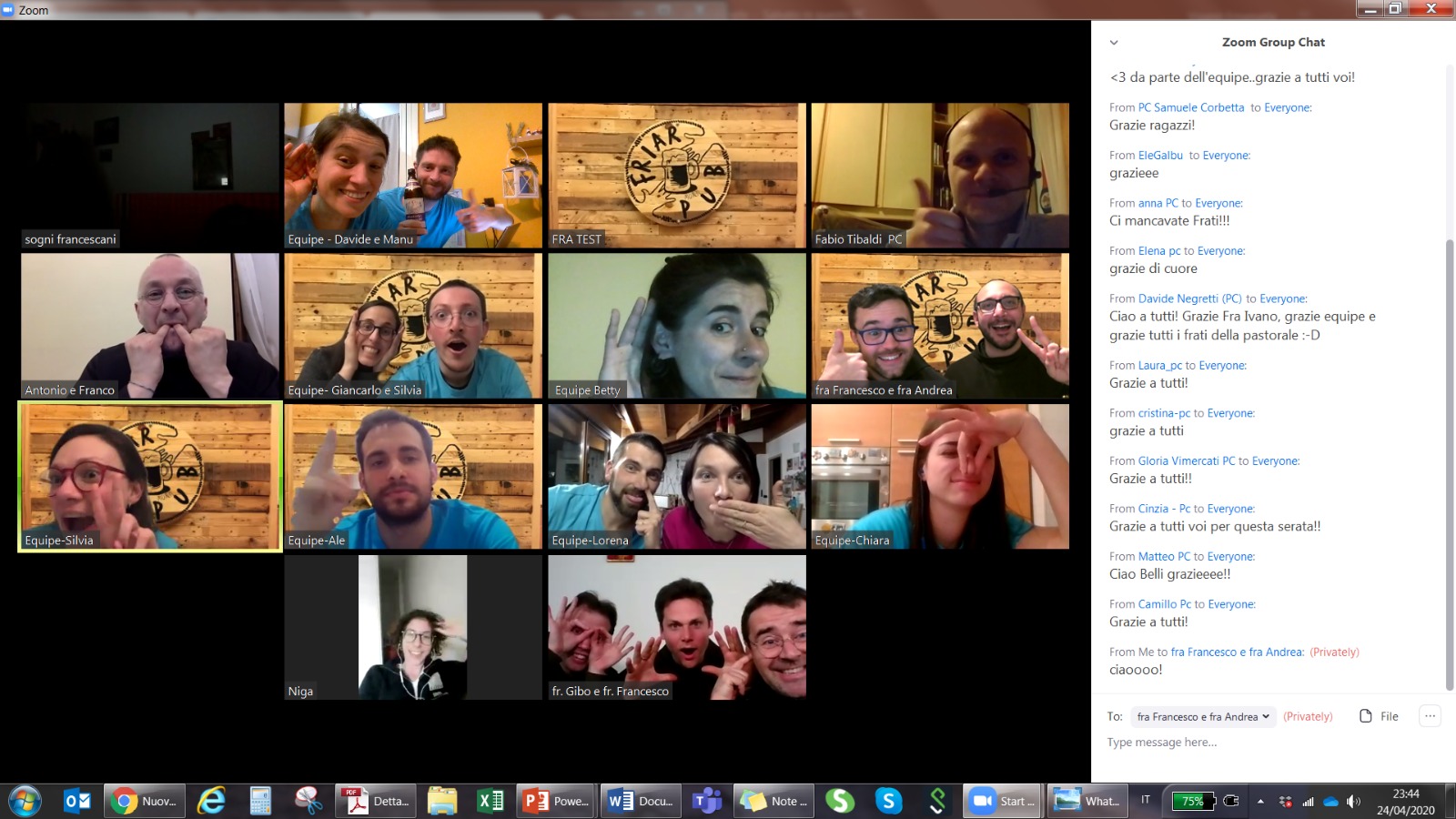Screen dimensions: 1456x819
Task: Open the Windows Start menu orb
Action: point(25,801)
